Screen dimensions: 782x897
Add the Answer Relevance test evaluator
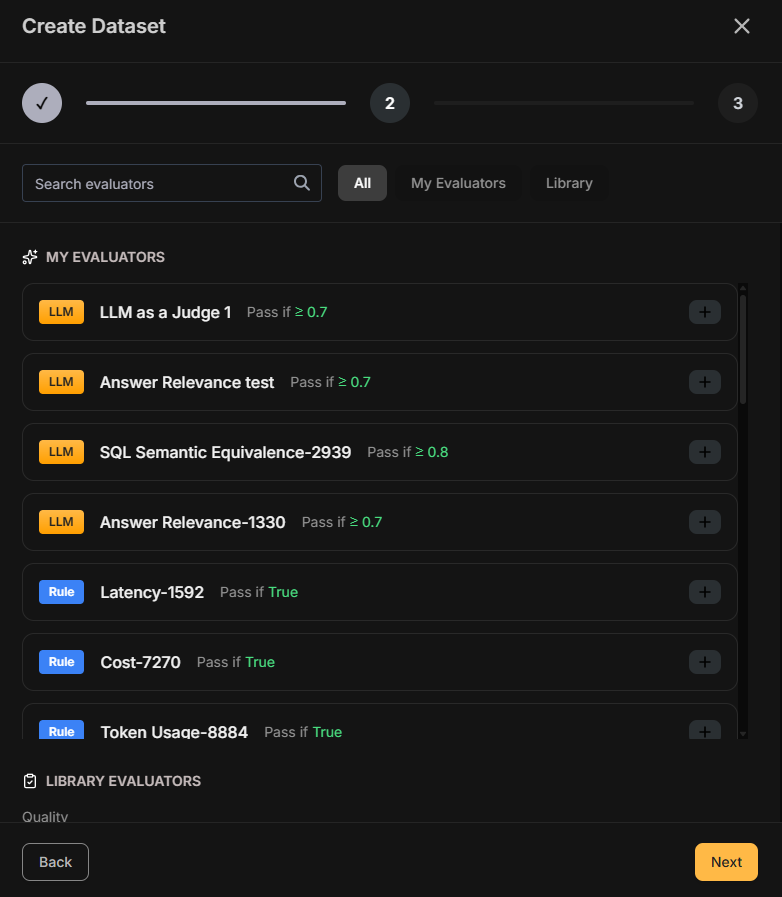click(x=704, y=382)
